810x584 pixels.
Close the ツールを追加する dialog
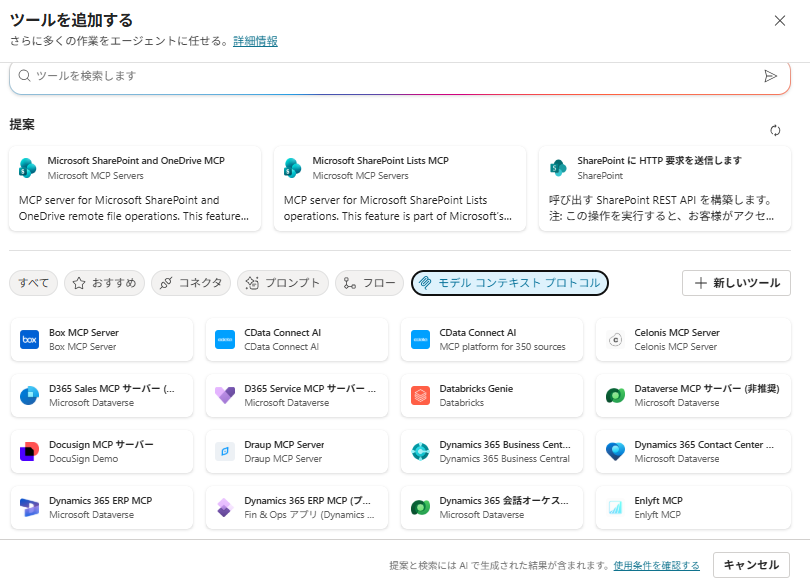780,21
